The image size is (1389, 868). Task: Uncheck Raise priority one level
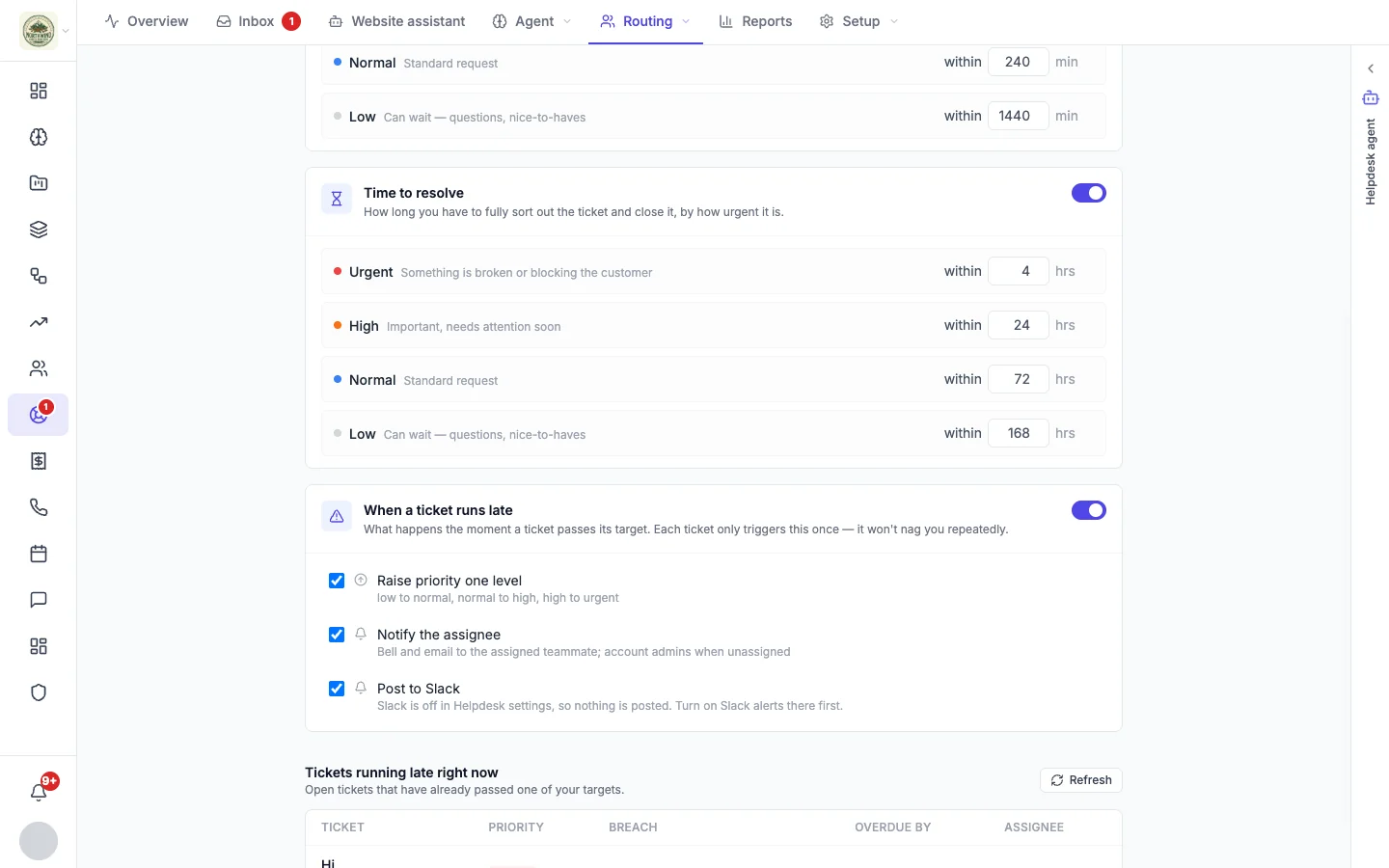[x=337, y=581]
